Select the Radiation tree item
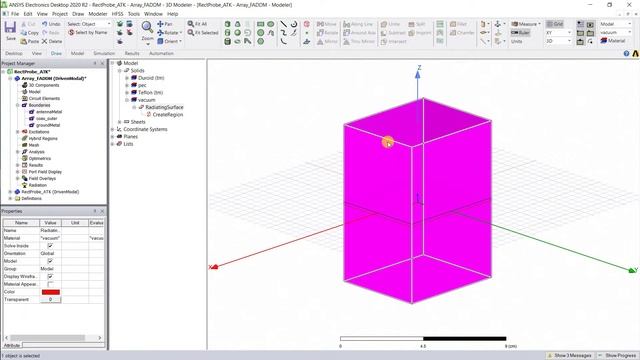Viewport: 640px width, 360px height. (x=37, y=185)
